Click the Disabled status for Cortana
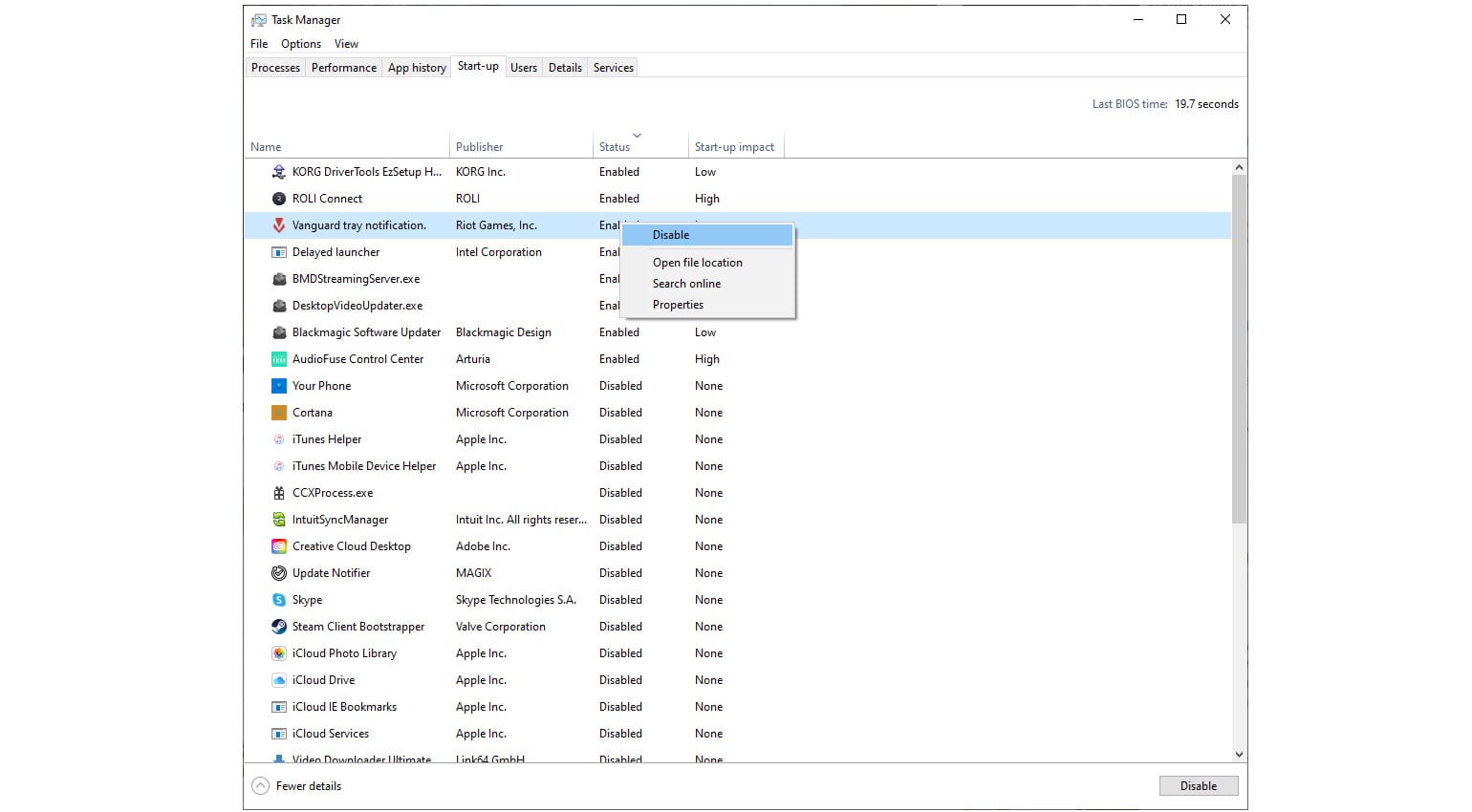The width and height of the screenshot is (1472, 812). point(620,413)
